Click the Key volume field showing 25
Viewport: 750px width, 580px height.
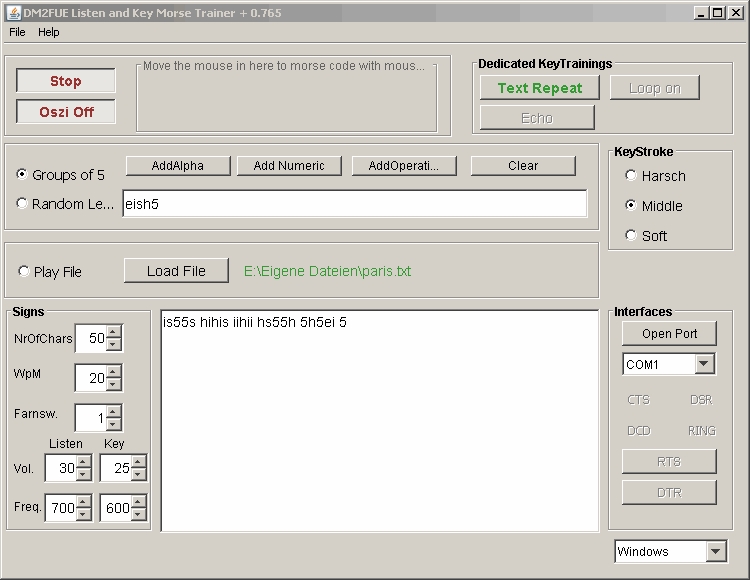[116, 468]
